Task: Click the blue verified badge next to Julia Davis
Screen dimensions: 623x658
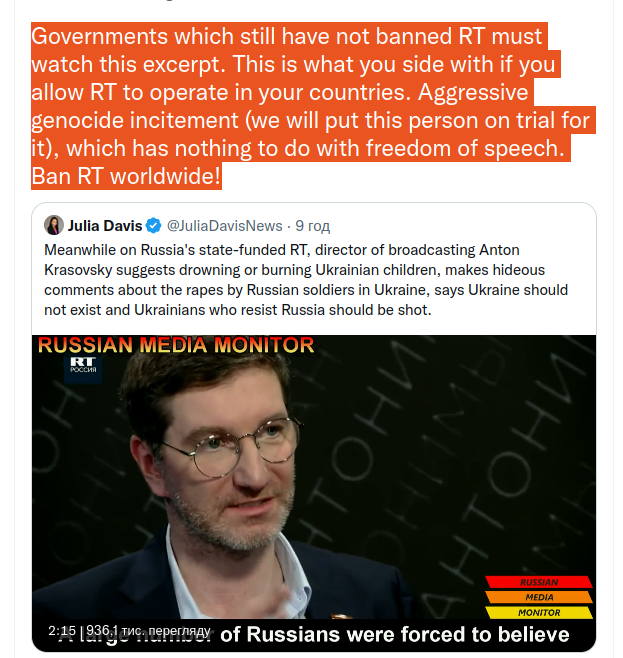Action: point(154,226)
